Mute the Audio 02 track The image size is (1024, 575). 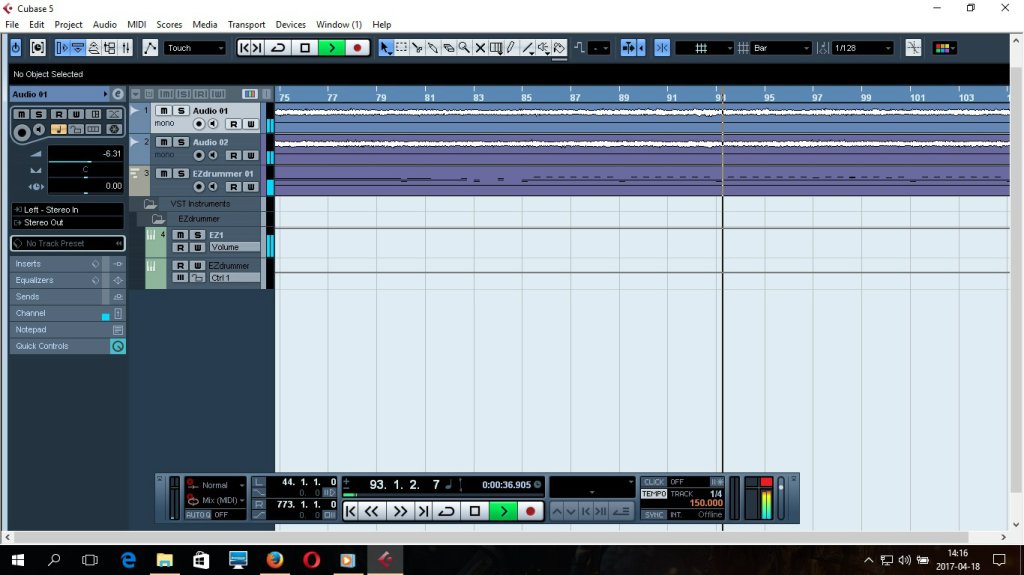coord(163,142)
